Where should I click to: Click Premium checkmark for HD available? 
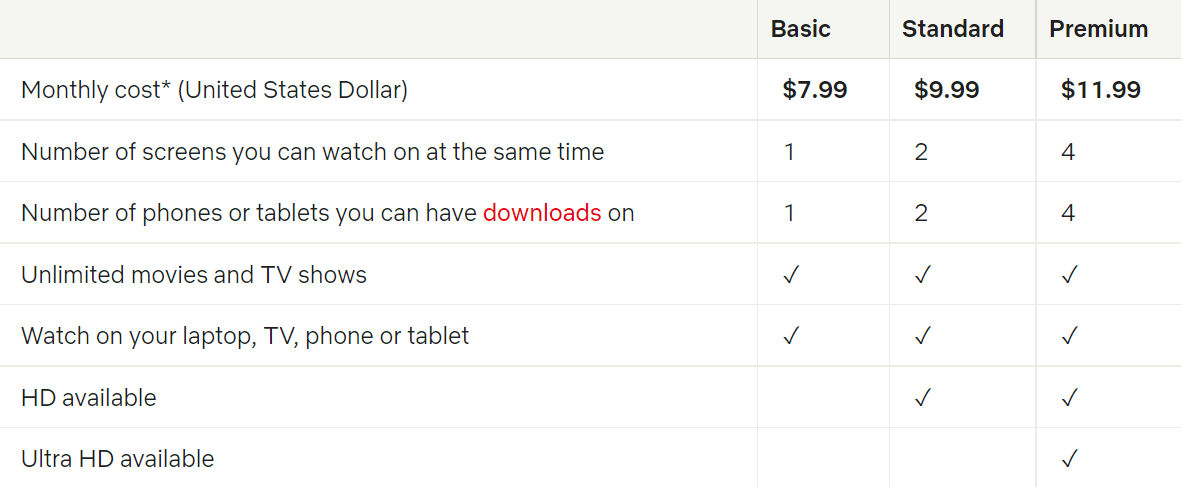click(1069, 398)
